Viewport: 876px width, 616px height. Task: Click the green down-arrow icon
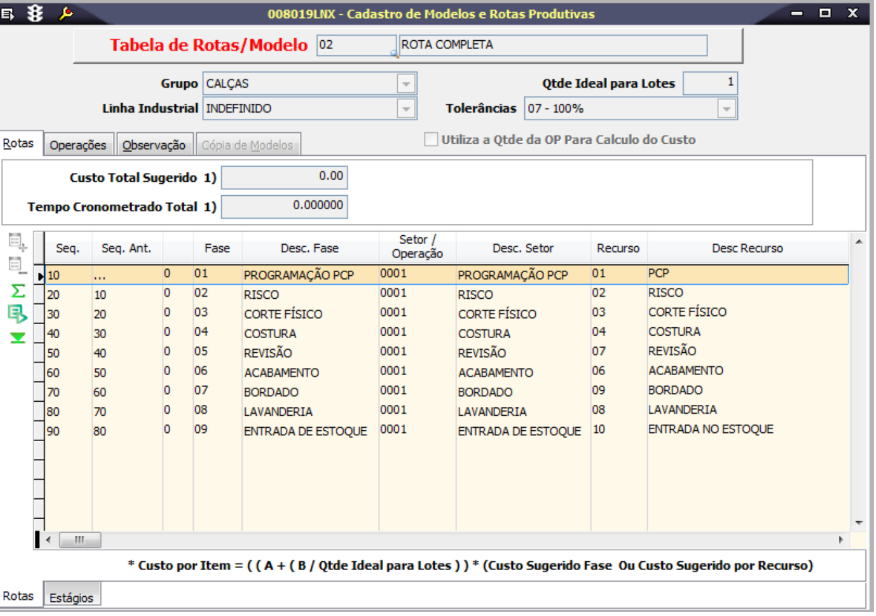tap(18, 338)
